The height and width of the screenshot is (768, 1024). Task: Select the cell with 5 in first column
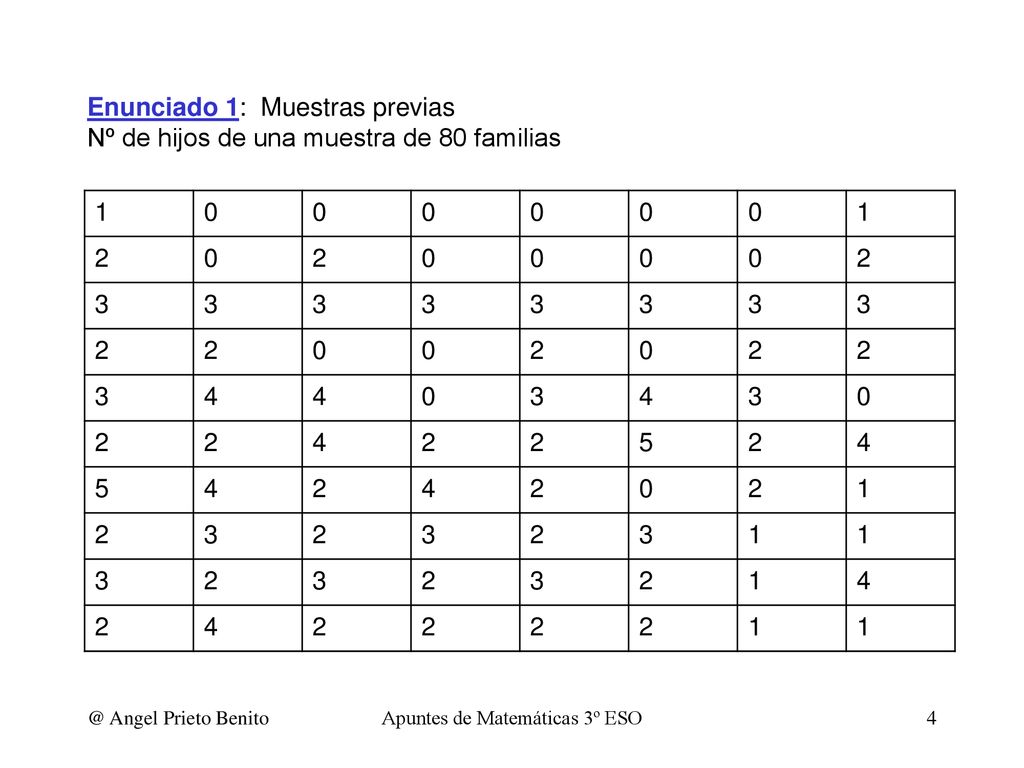(x=139, y=490)
